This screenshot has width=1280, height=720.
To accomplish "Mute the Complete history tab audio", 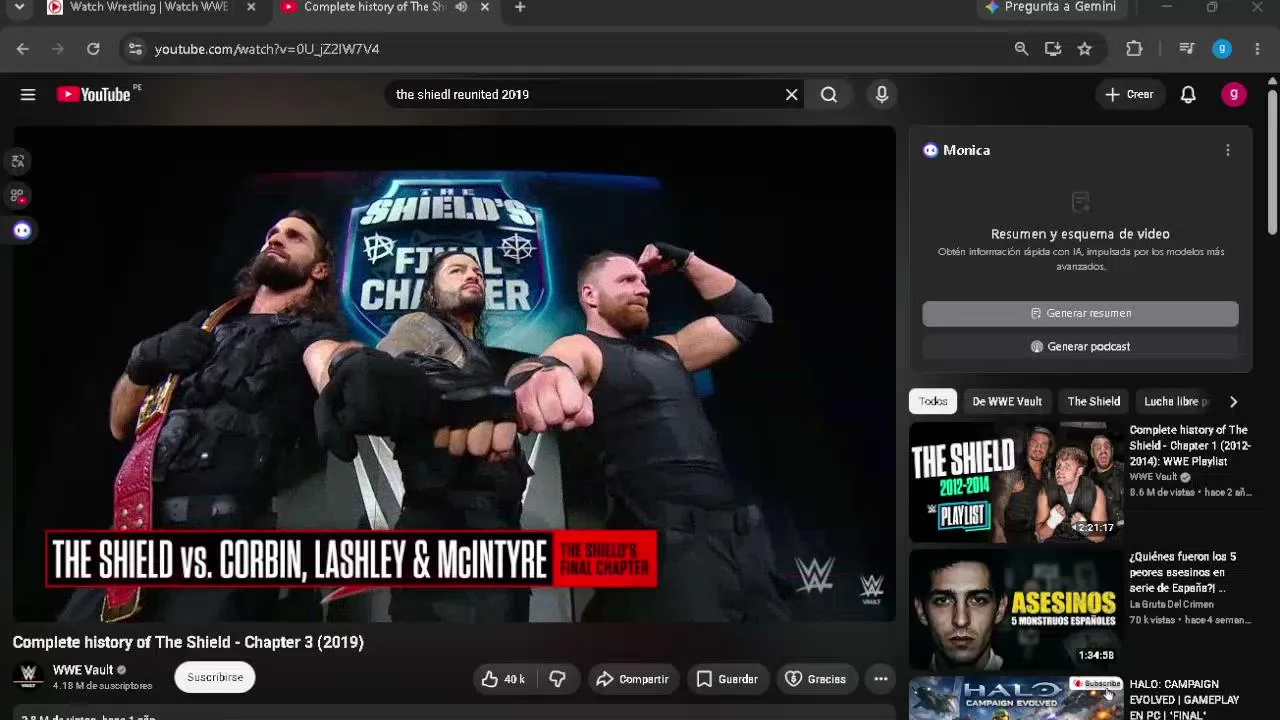I will coord(461,7).
